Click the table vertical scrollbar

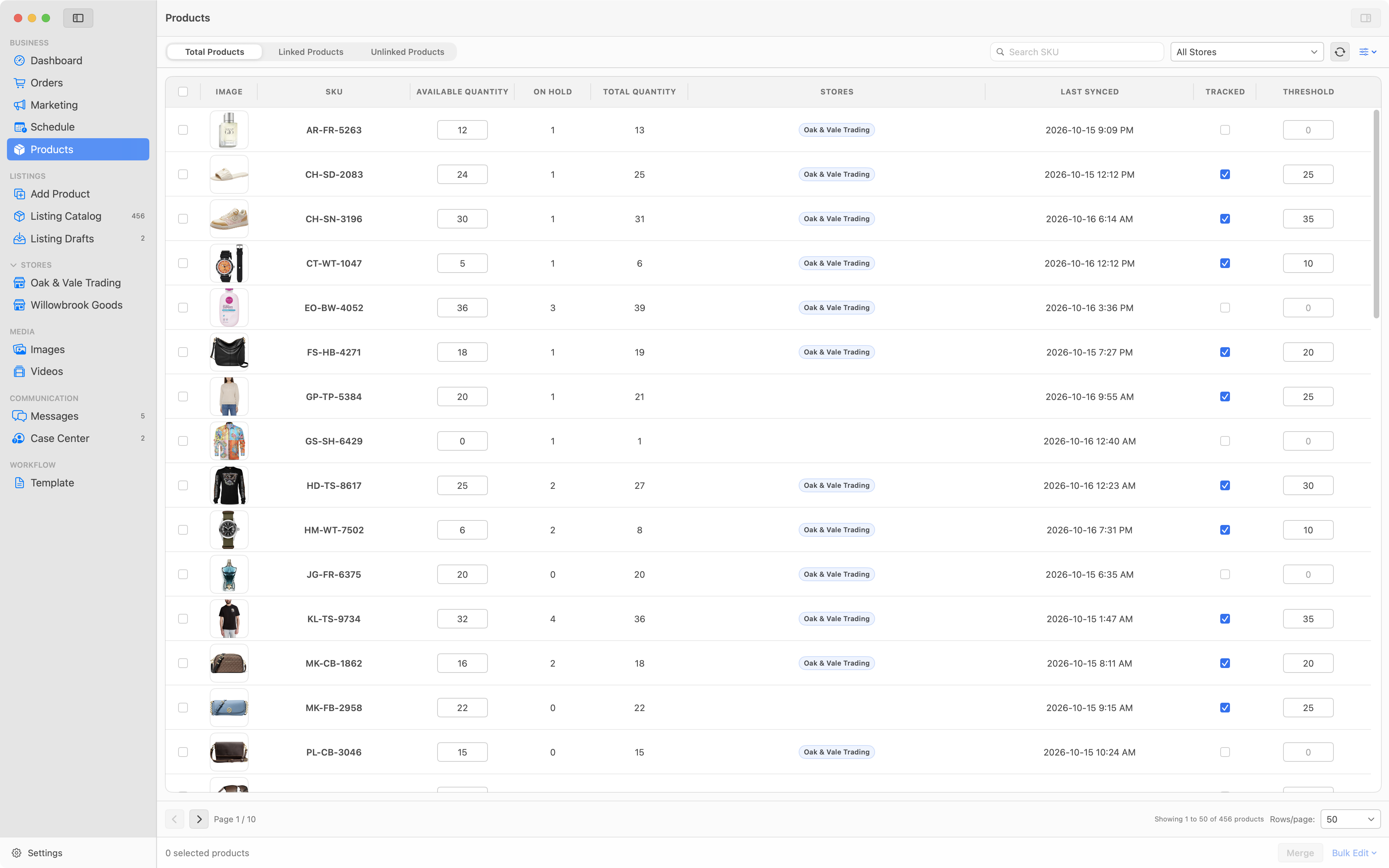point(1376,214)
